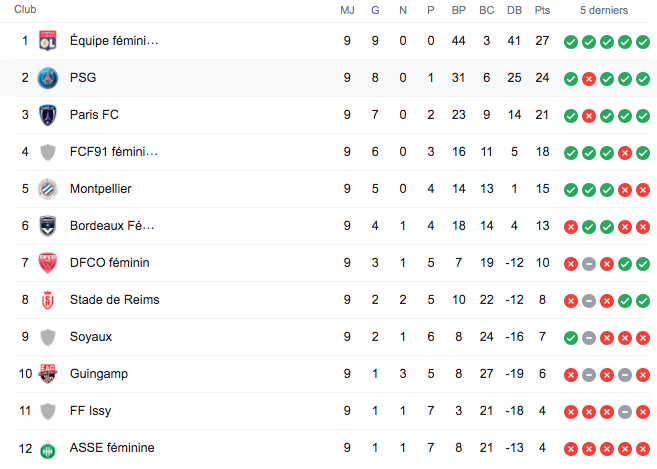This screenshot has height=469, width=657.
Task: Click the Soyaux placeholder shield icon
Action: 47,337
